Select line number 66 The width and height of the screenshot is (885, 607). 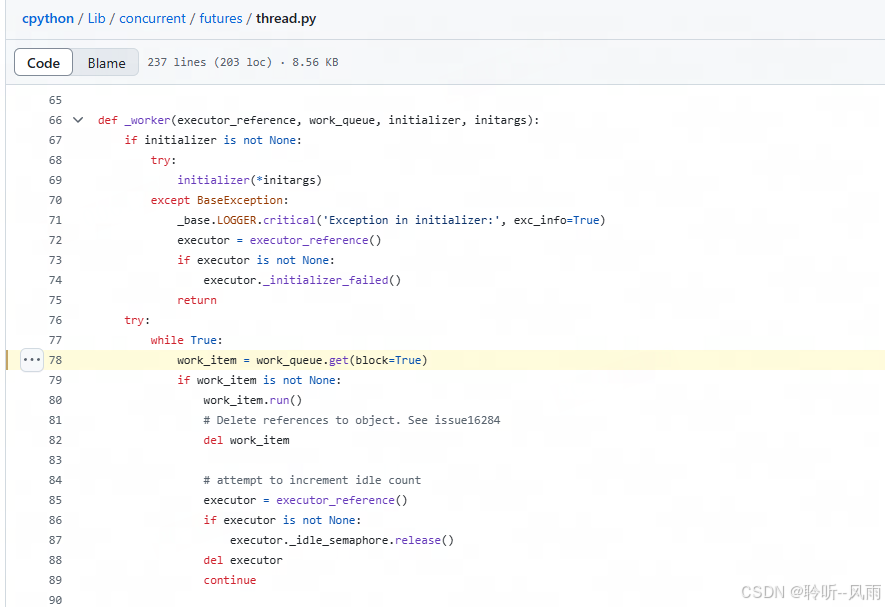click(55, 120)
